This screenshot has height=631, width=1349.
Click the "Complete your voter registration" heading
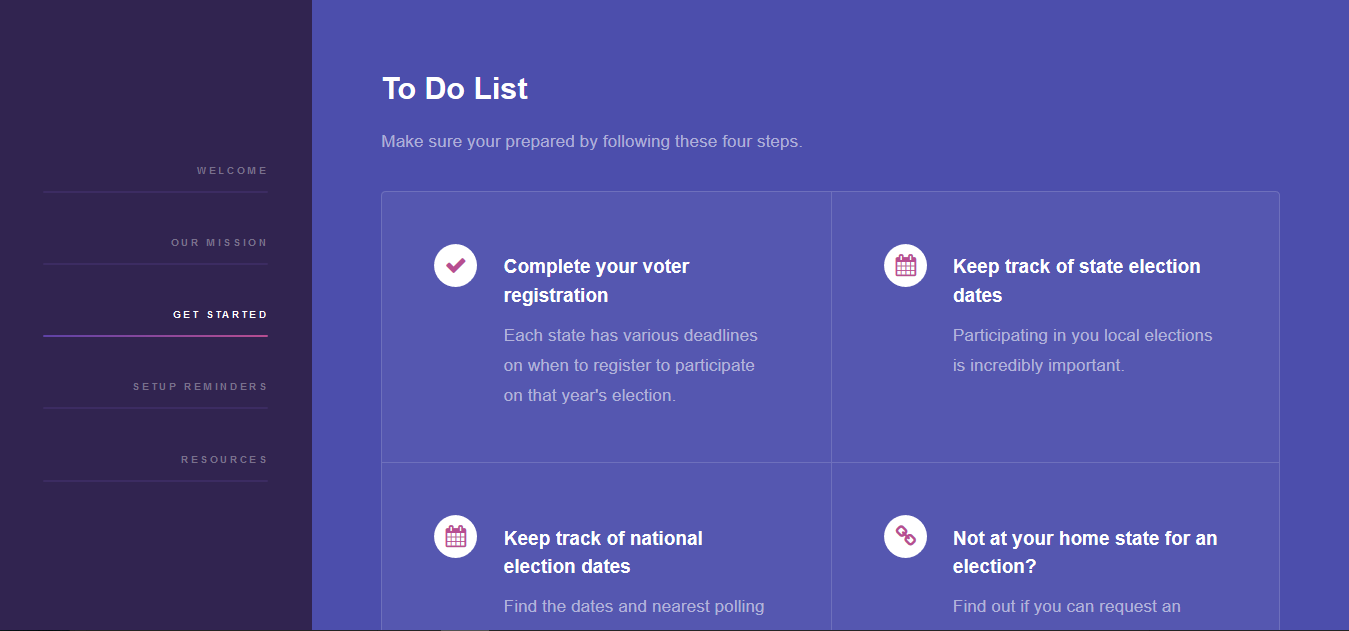(x=596, y=281)
